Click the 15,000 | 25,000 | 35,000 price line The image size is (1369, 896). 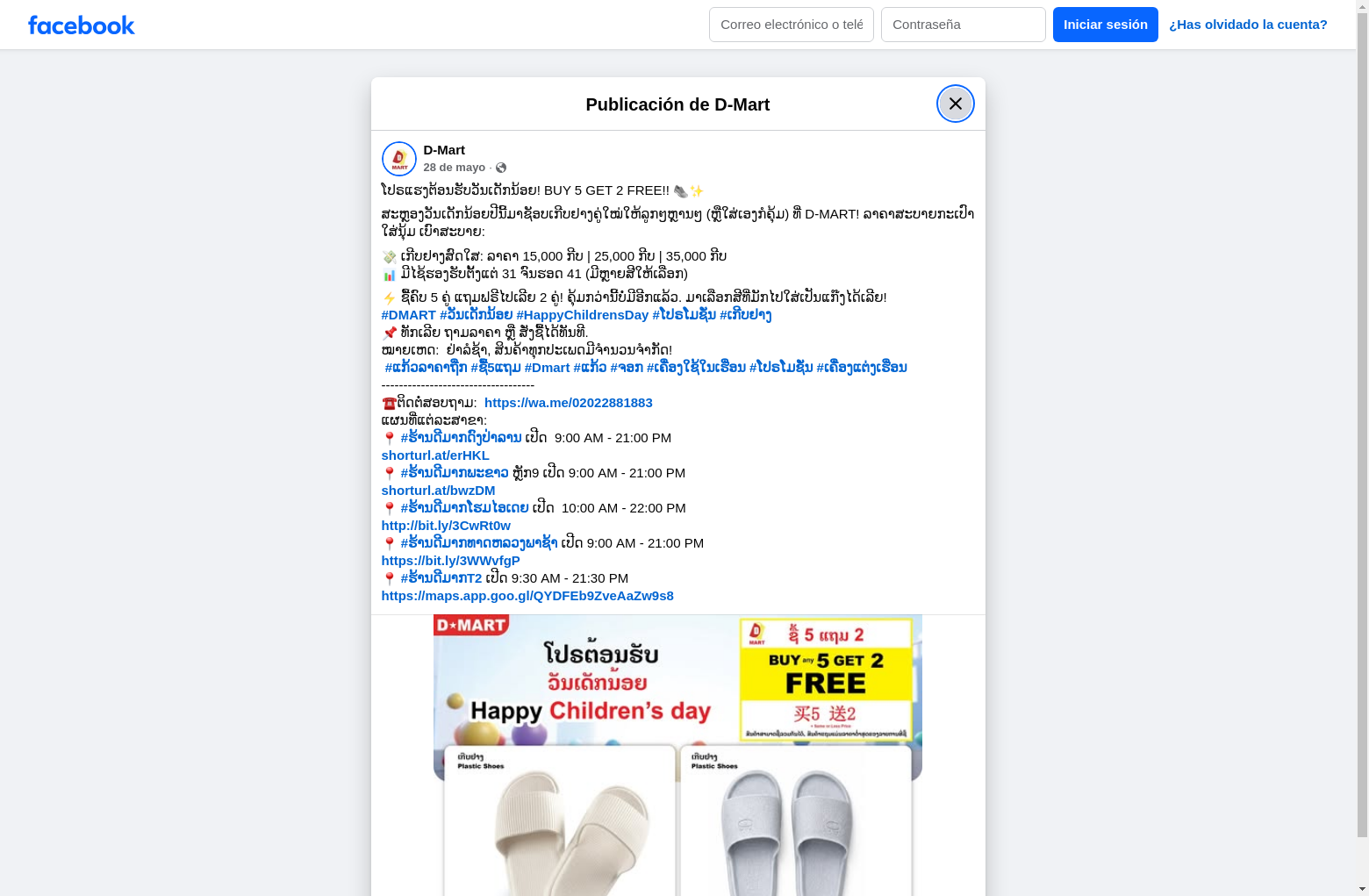point(555,256)
